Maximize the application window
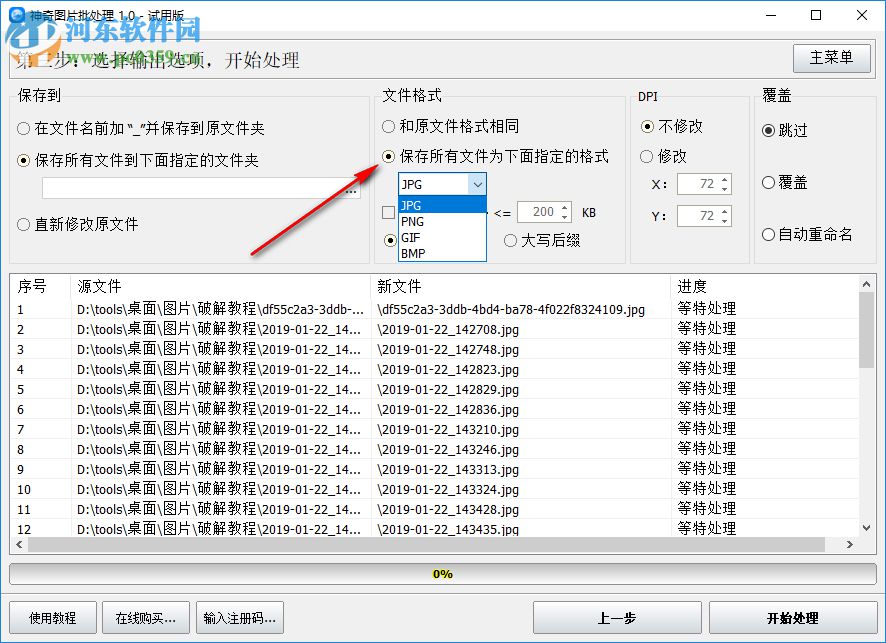 click(816, 15)
